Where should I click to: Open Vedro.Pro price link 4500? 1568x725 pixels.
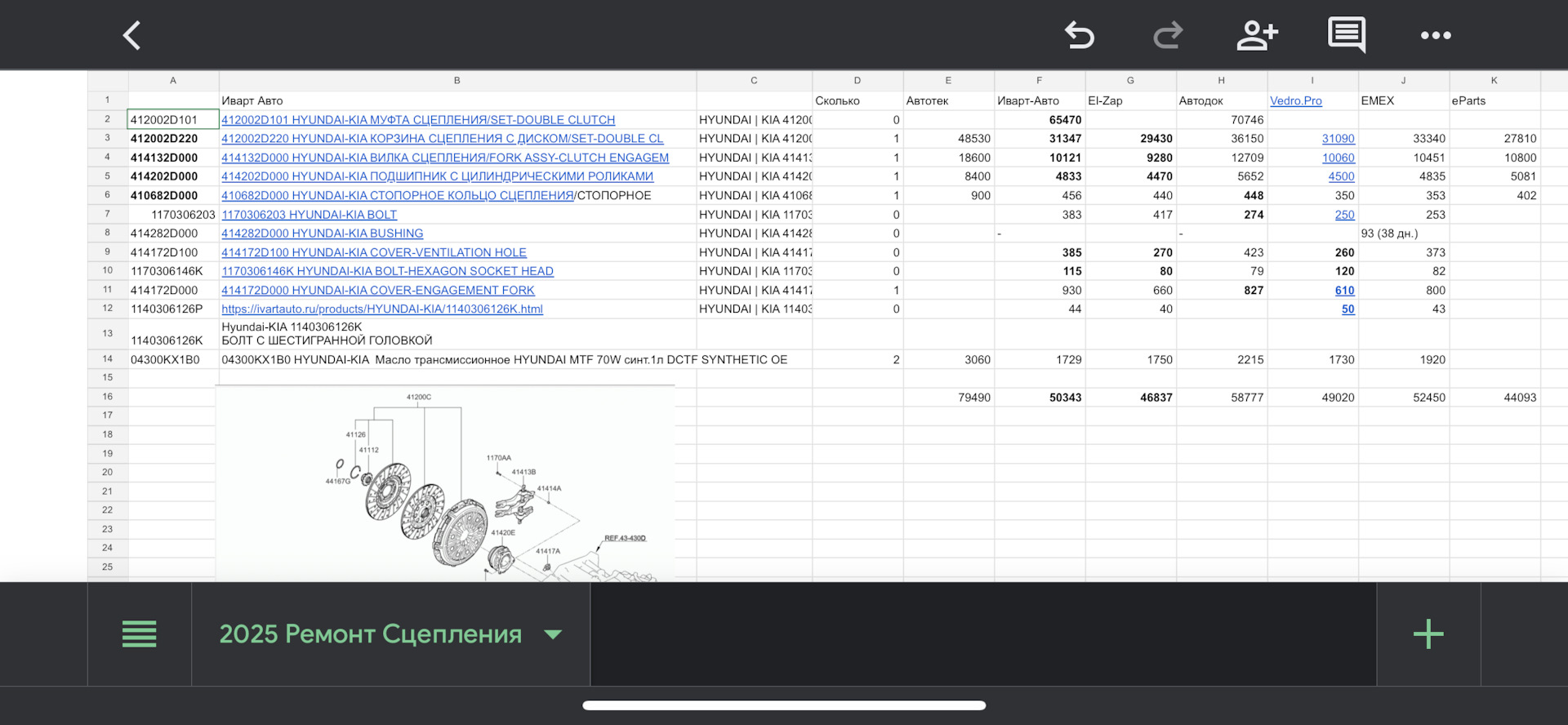pos(1341,176)
